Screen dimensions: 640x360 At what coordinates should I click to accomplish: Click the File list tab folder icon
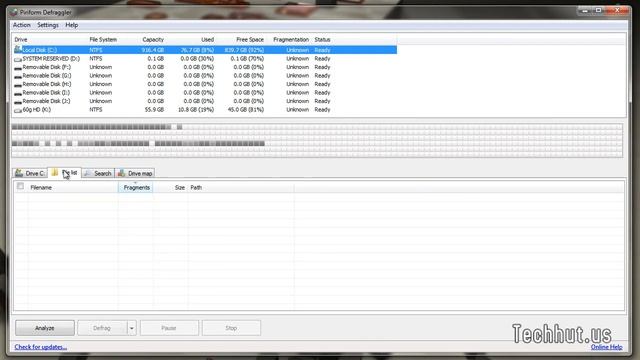[55, 173]
